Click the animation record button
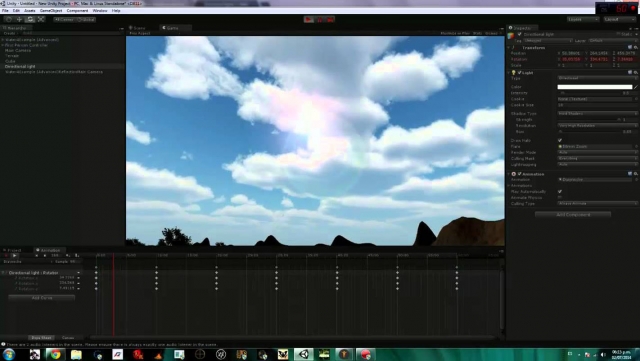The height and width of the screenshot is (361, 640). coord(6,256)
